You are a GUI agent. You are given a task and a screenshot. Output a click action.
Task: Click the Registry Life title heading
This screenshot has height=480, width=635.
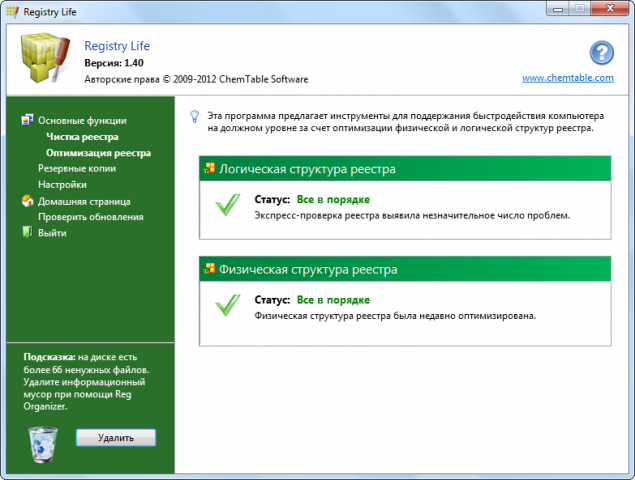tap(117, 46)
